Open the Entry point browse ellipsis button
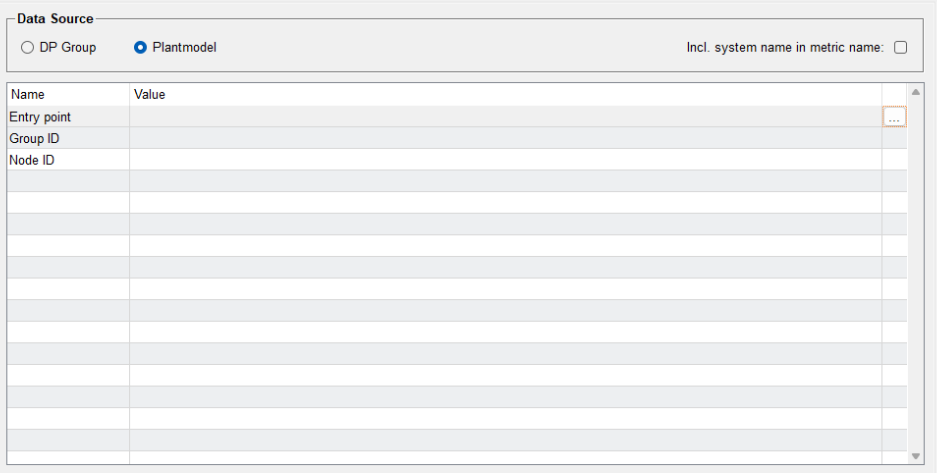This screenshot has height=473, width=937. [x=894, y=117]
